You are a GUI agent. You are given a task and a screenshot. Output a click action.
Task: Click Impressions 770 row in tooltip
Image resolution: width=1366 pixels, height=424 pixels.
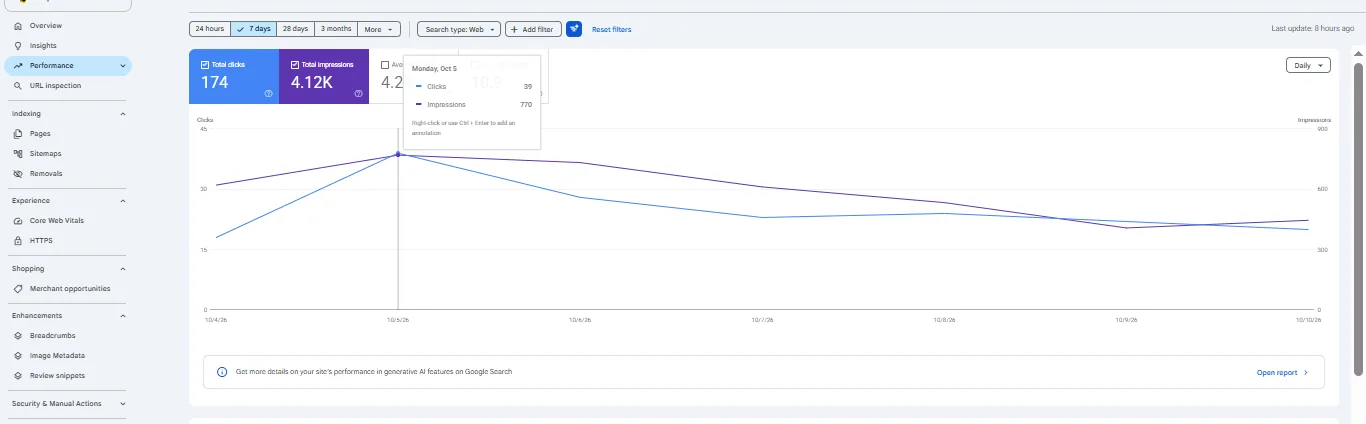point(472,104)
